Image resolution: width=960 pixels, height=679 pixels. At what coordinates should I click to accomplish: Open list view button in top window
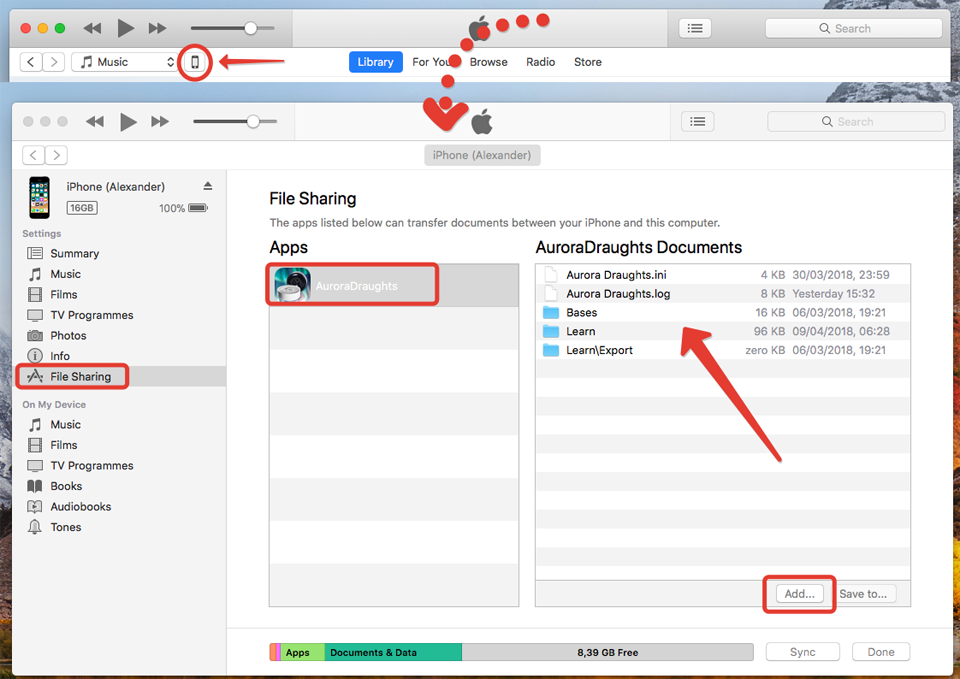click(x=695, y=28)
